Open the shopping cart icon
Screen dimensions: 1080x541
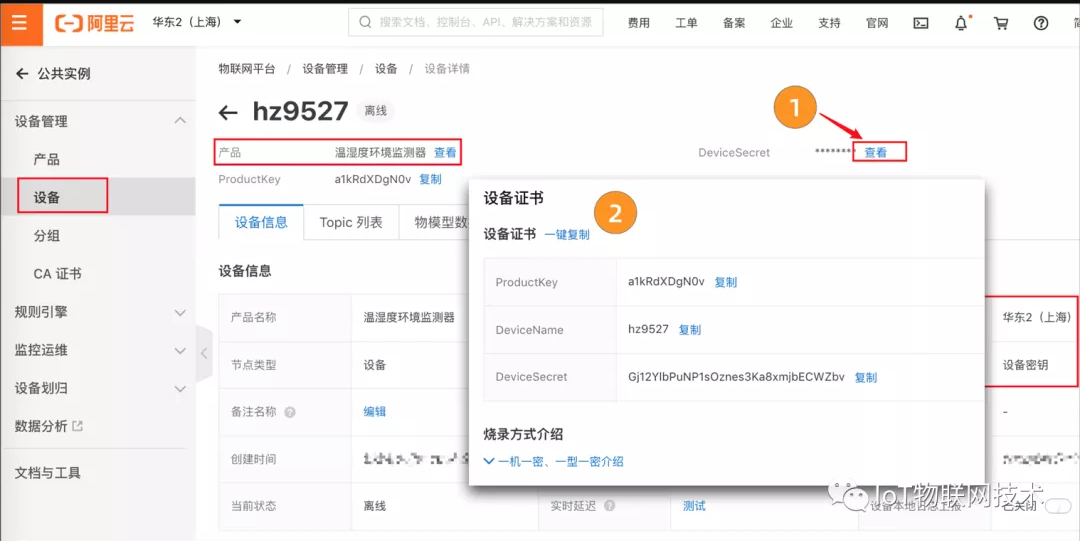point(1001,23)
